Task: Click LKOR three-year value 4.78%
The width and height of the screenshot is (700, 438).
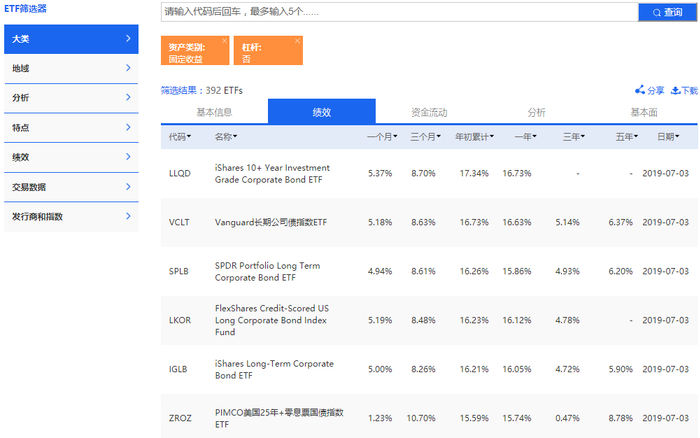Action: click(567, 320)
